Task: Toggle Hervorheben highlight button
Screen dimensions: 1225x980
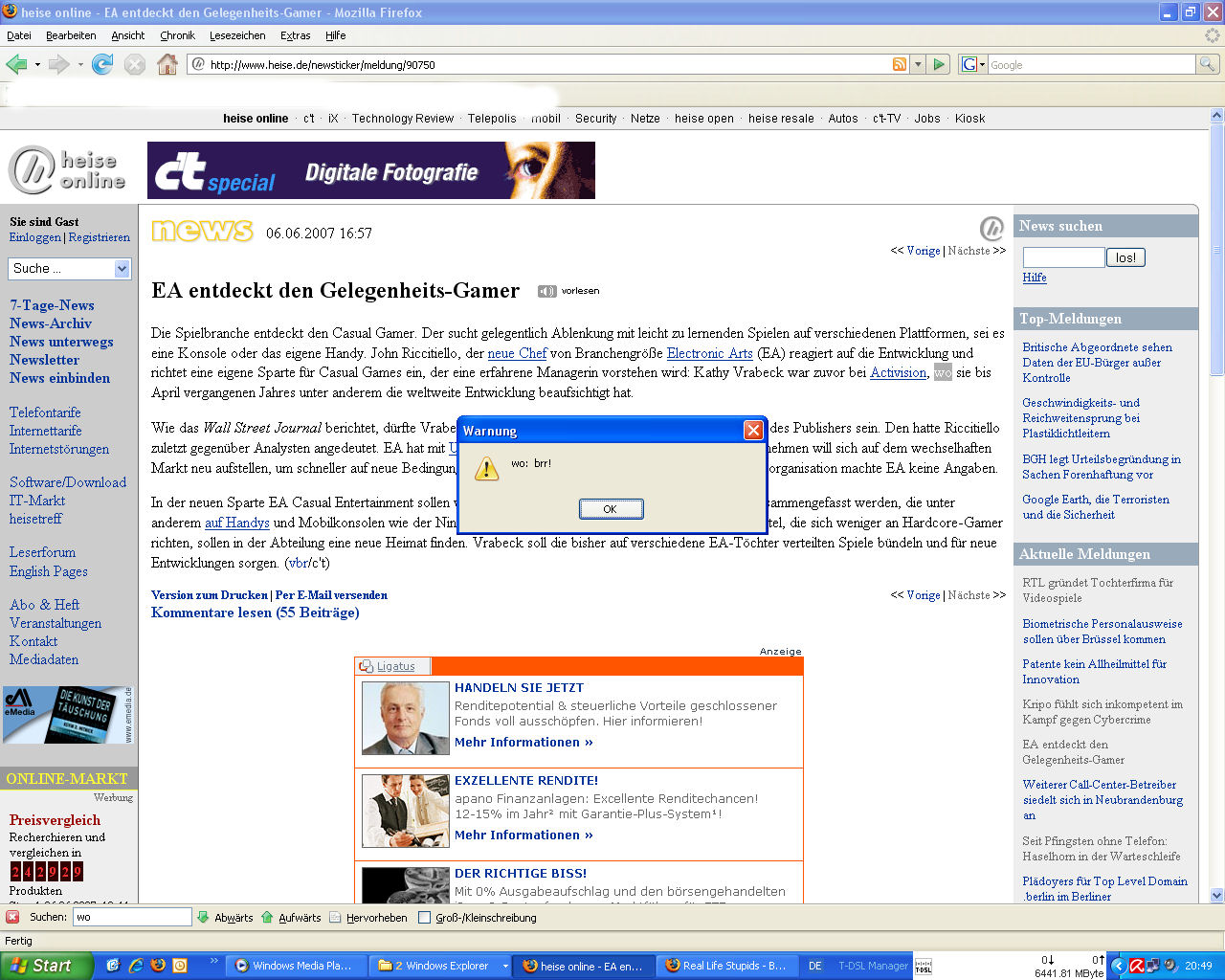Action: 367,917
